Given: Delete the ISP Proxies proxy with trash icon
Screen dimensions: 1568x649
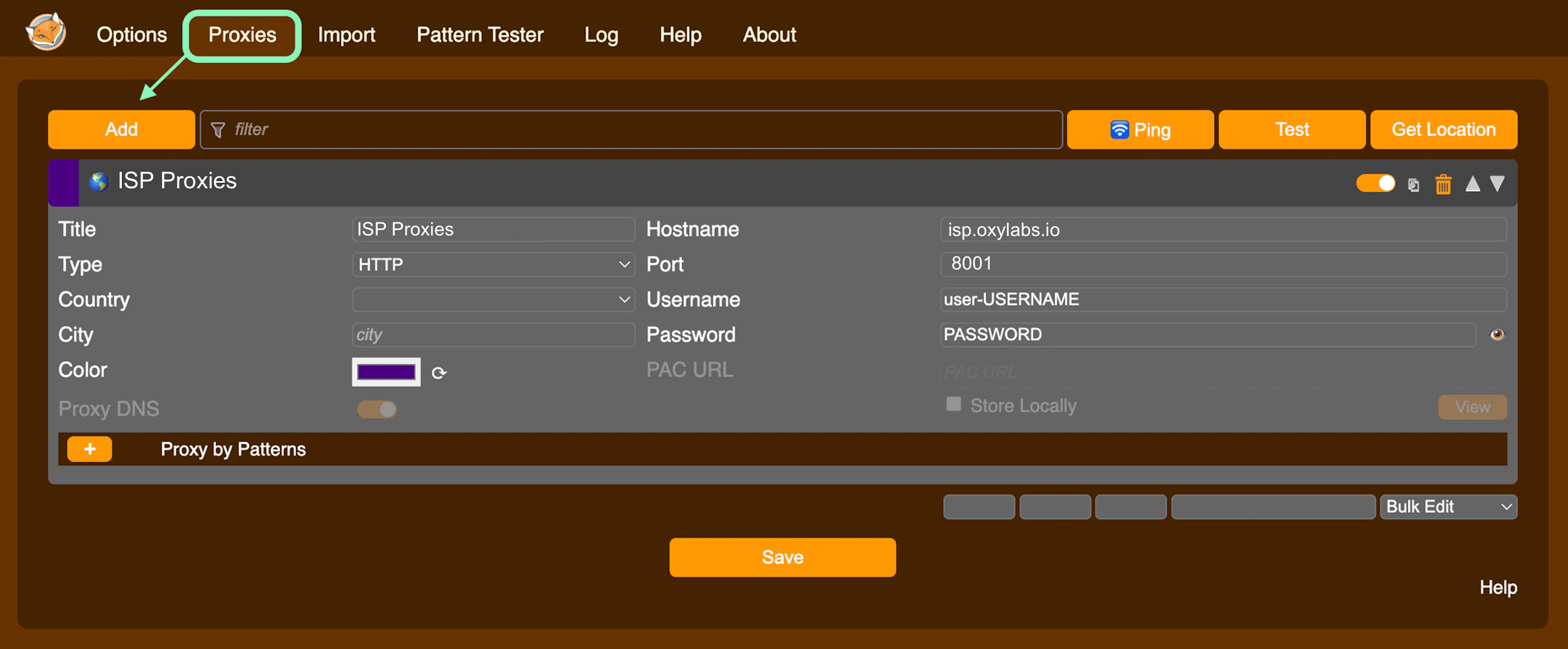Looking at the screenshot, I should click(1443, 184).
